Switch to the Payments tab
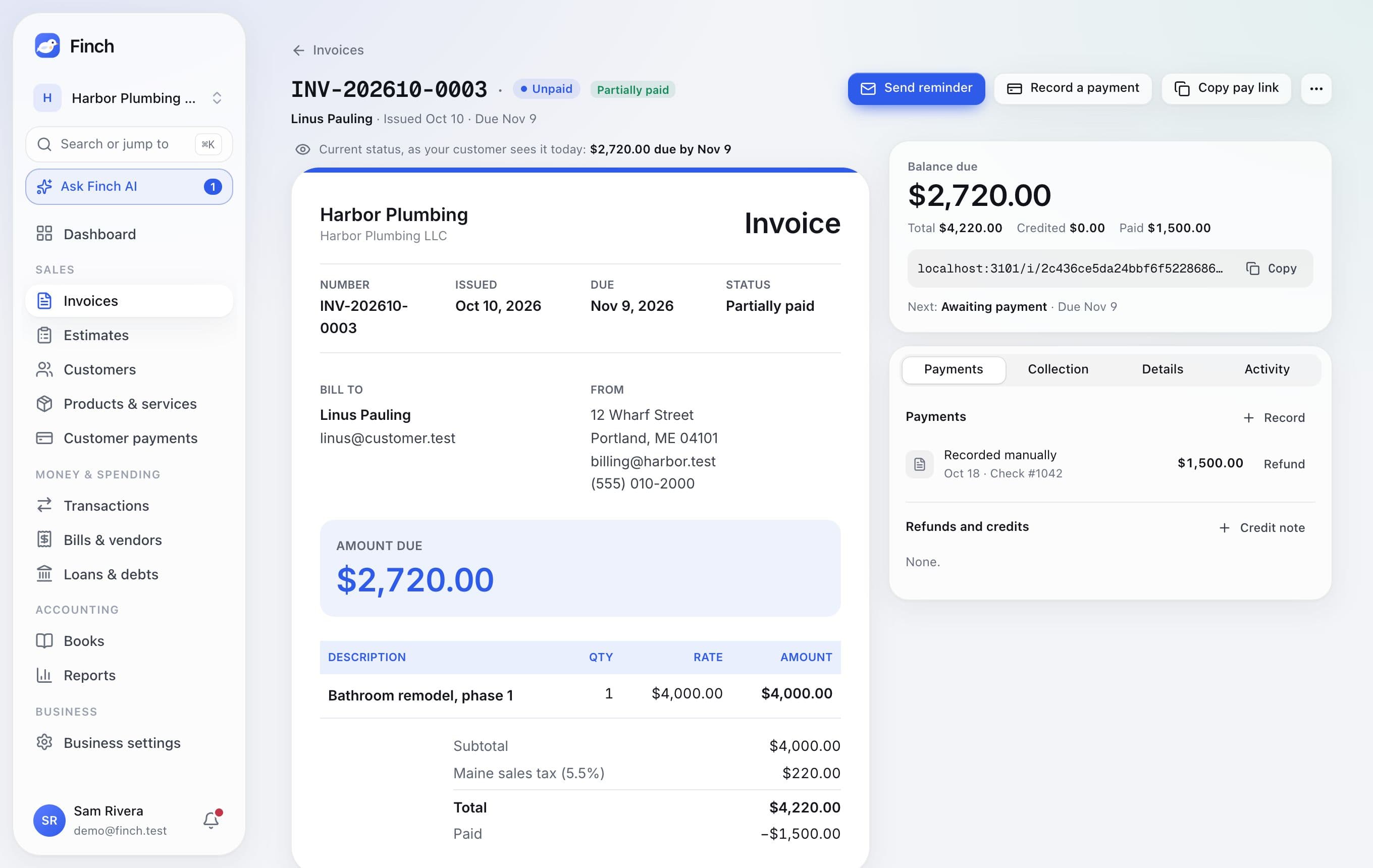The height and width of the screenshot is (868, 1373). (954, 369)
